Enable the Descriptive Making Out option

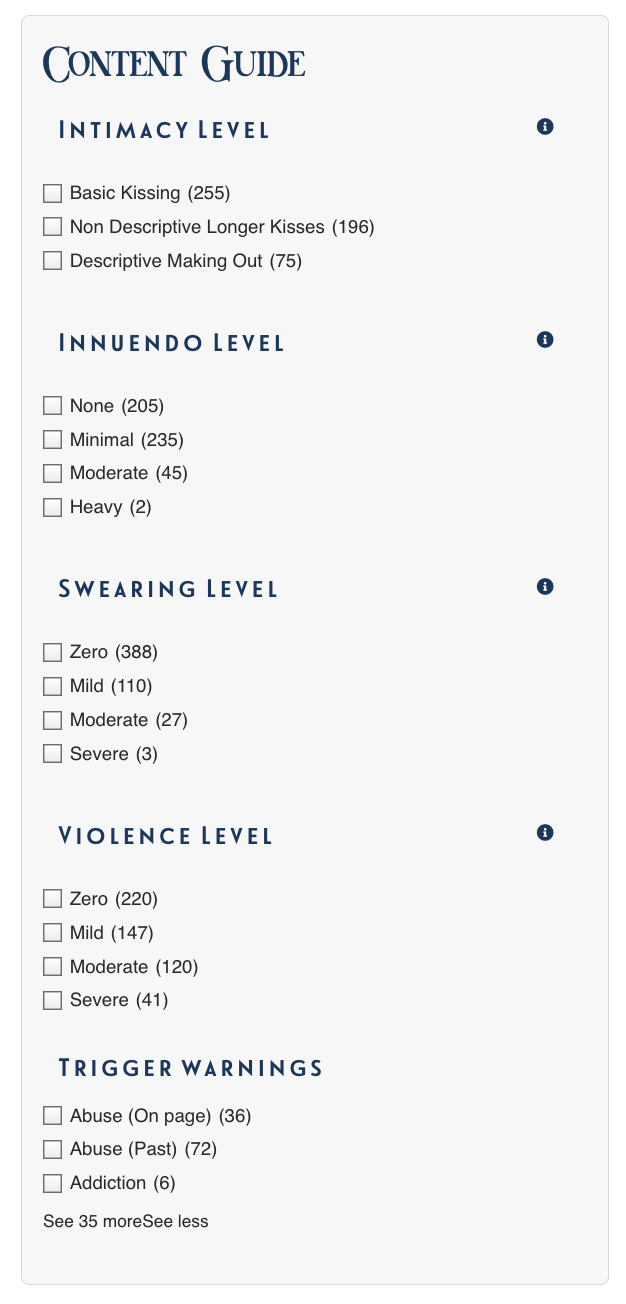click(x=53, y=261)
